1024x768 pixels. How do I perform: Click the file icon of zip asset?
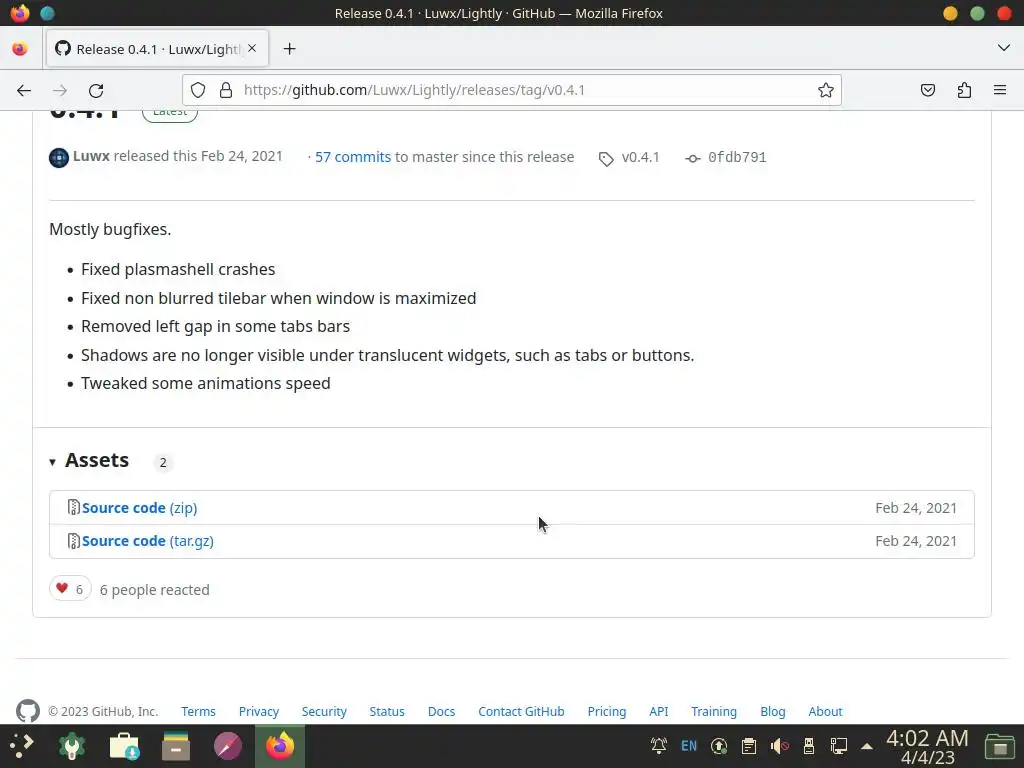tap(74, 507)
